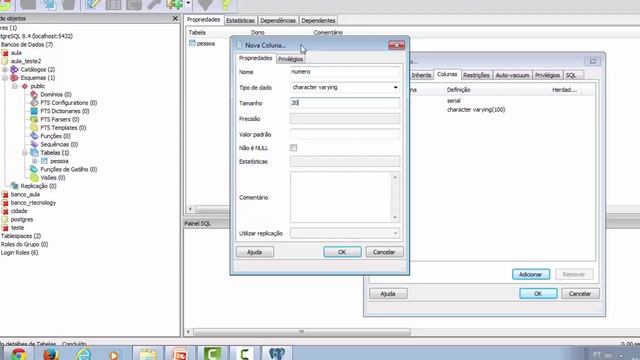
Task: Click the Catálogos (2) icon in tree
Action: 14,69
